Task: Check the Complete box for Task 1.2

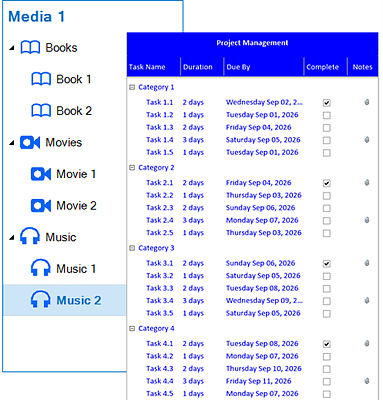Action: 327,115
